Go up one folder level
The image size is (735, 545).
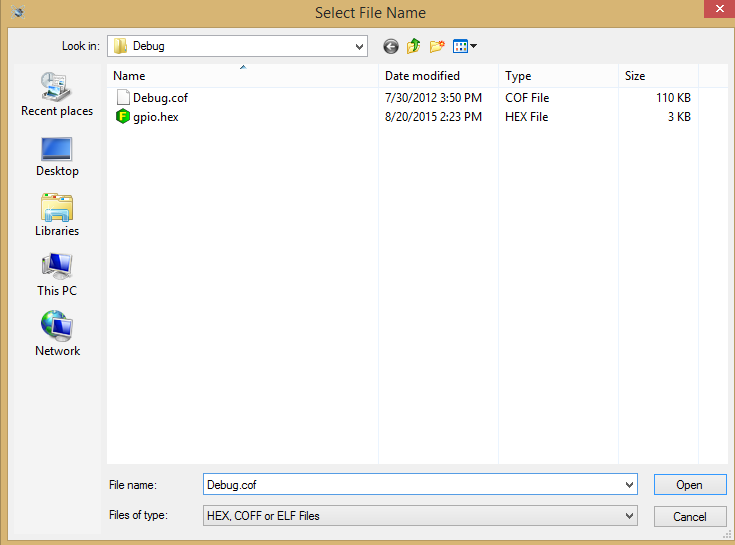413,46
